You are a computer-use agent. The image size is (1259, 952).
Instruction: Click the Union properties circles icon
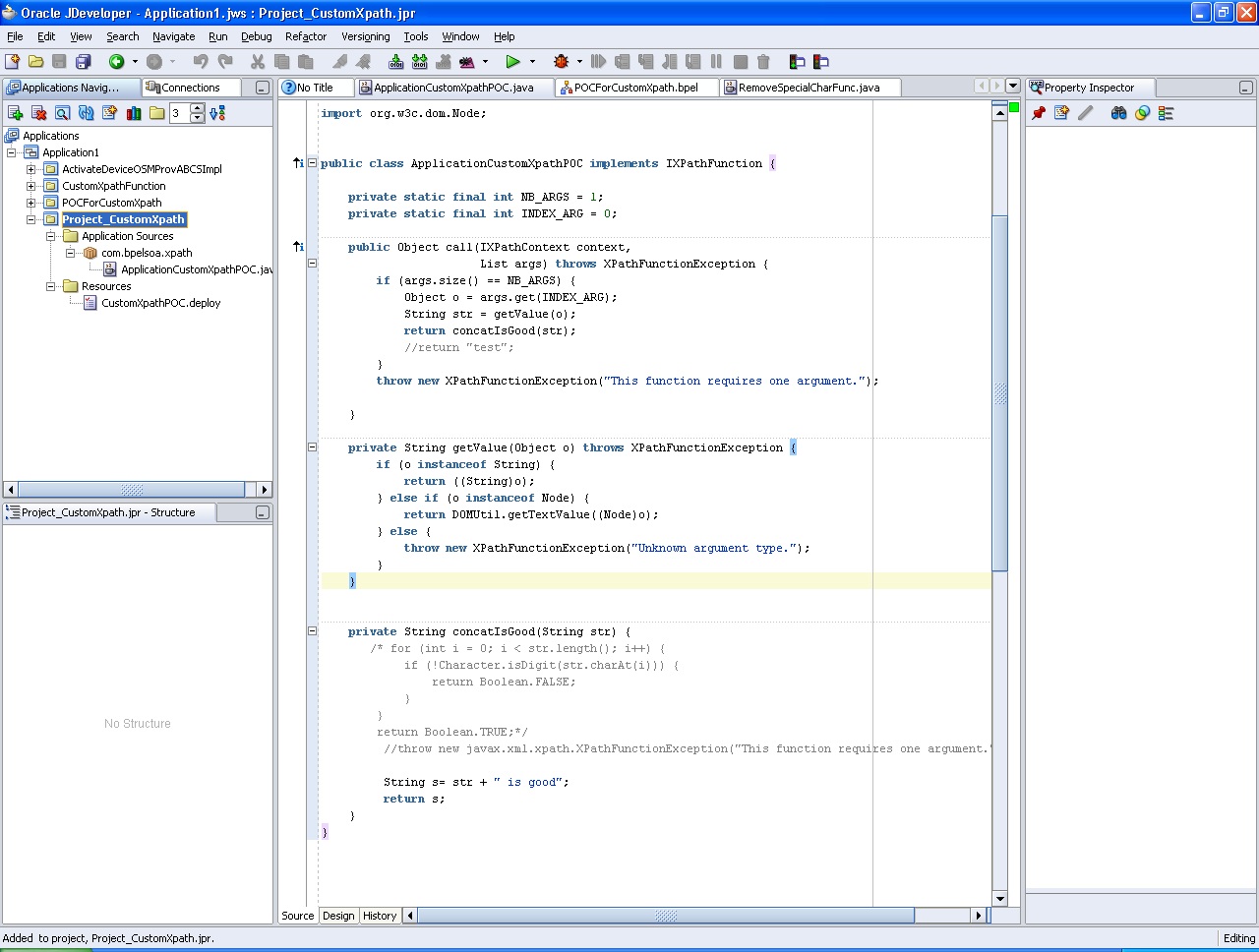point(1142,113)
